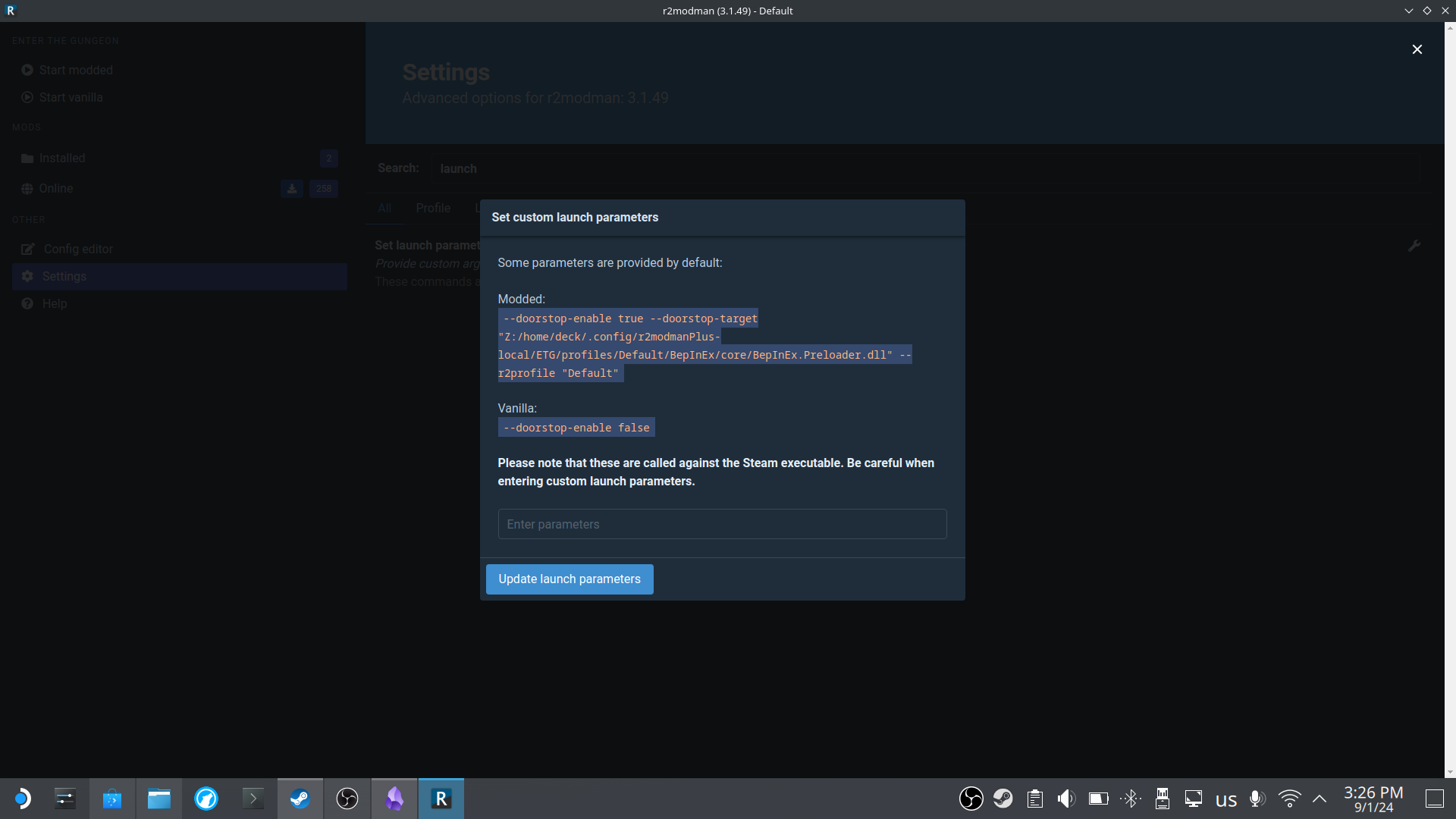
Task: Open the blue compass web browser in the taskbar
Action: [206, 799]
